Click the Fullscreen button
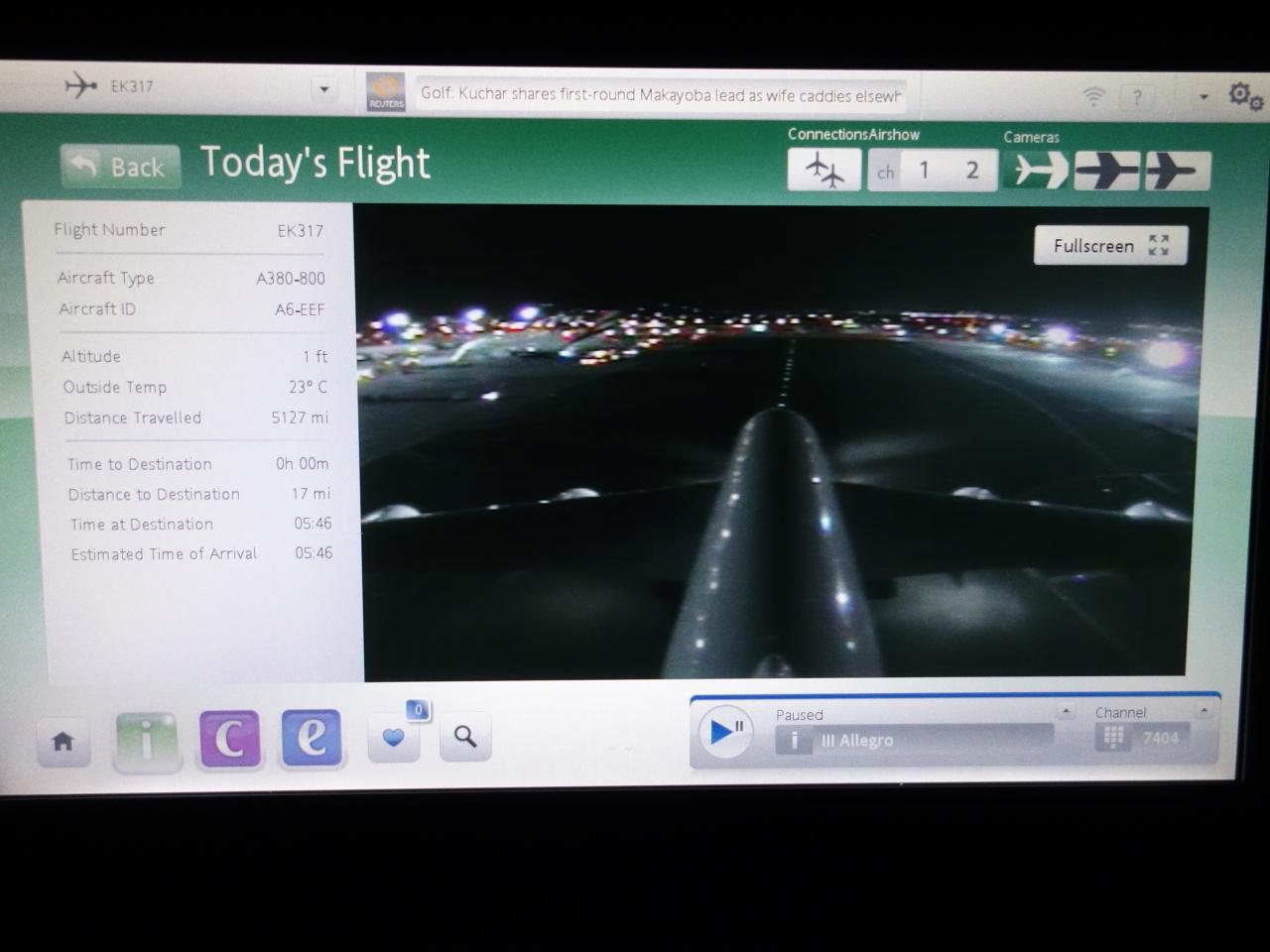 [1110, 245]
